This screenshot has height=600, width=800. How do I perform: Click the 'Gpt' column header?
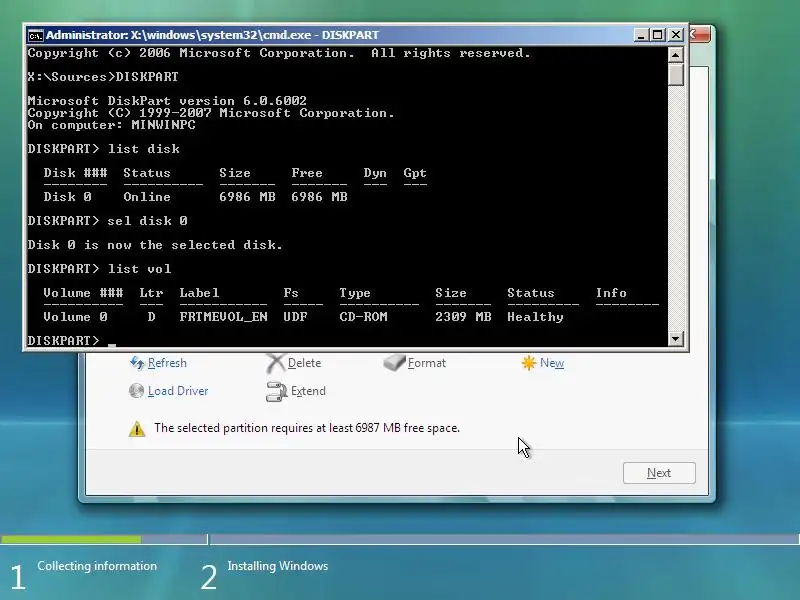click(x=415, y=172)
